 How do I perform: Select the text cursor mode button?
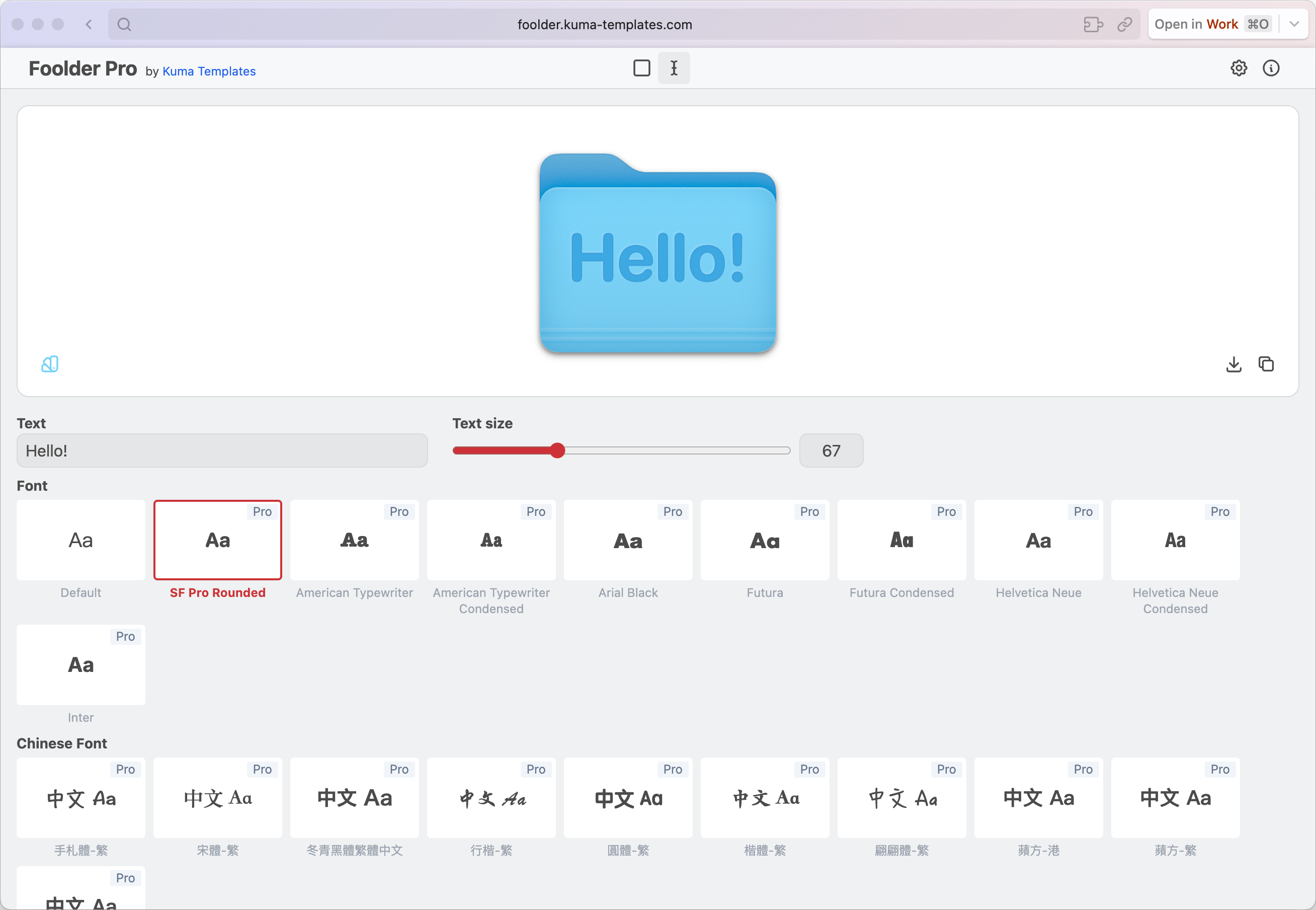[x=674, y=68]
